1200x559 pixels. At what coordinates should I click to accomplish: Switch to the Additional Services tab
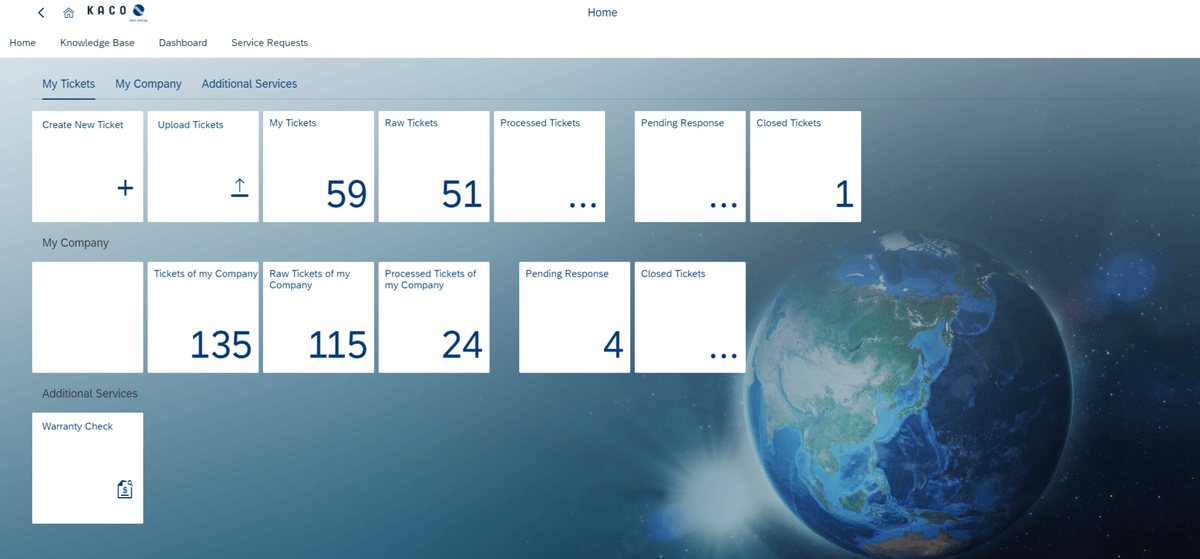(x=249, y=84)
